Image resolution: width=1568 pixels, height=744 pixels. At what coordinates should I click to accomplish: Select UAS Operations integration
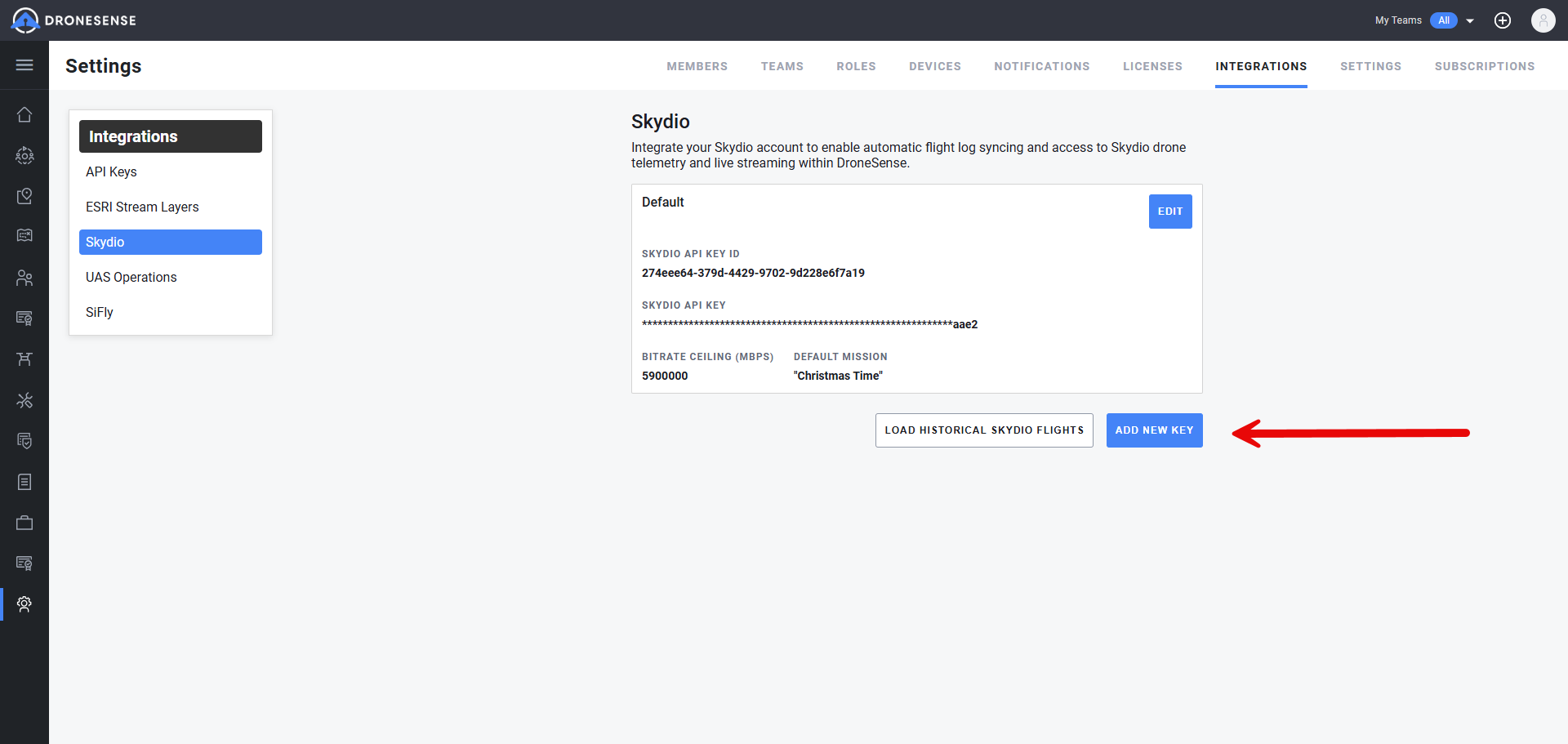171,277
